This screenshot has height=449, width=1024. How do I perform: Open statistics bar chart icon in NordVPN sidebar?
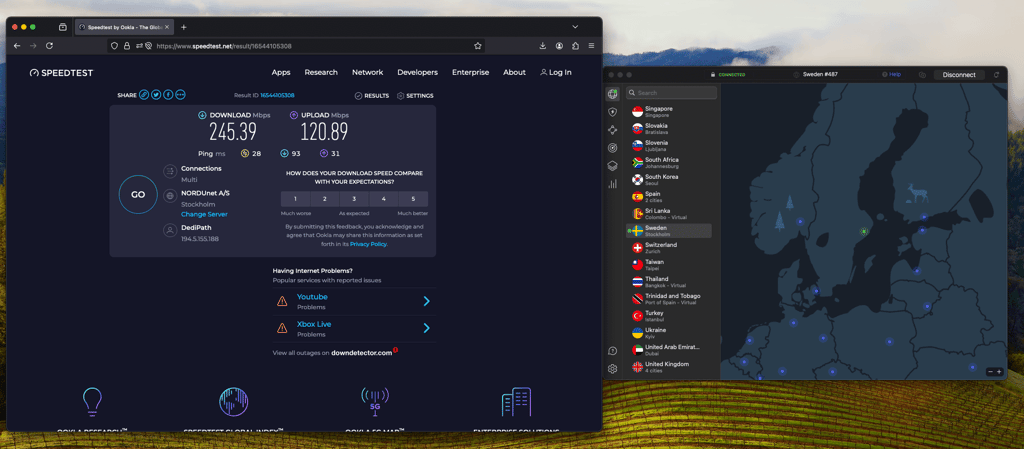[613, 184]
